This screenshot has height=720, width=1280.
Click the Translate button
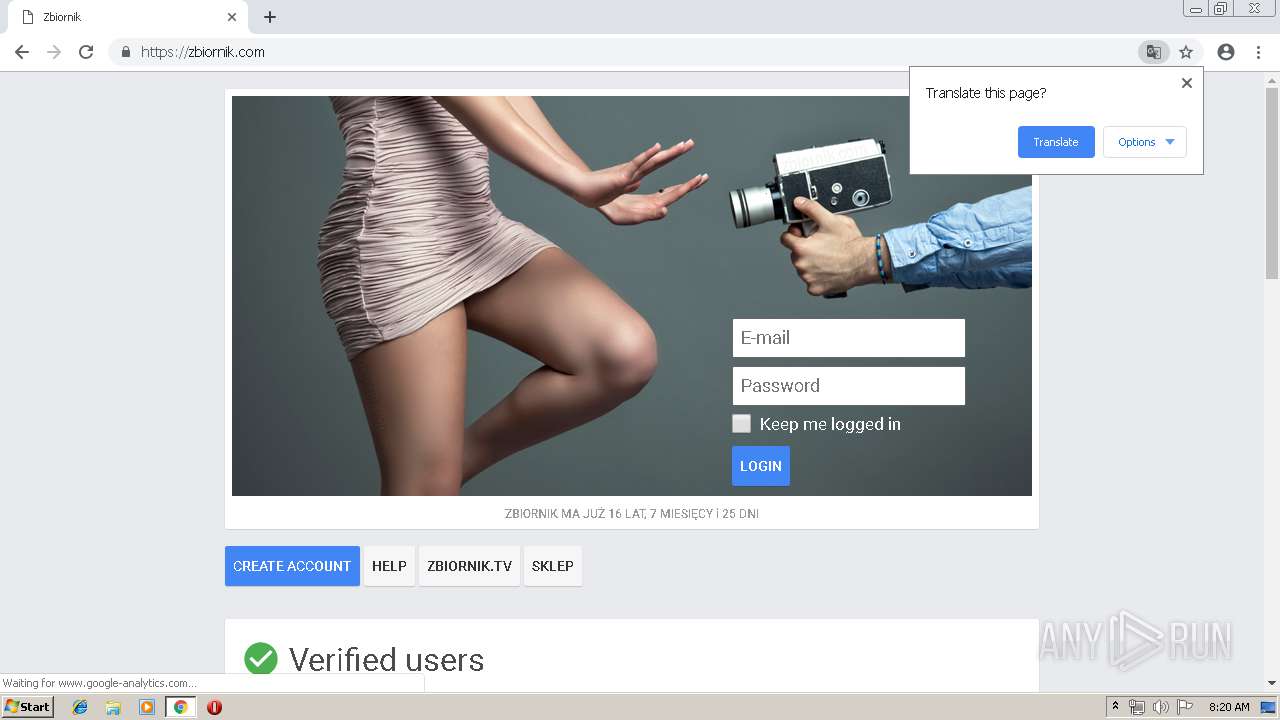point(1056,142)
